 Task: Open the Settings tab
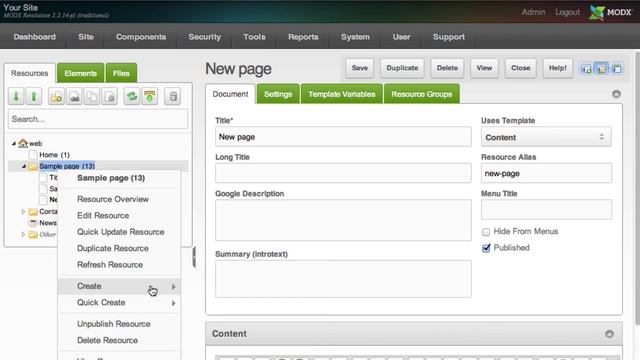278,94
